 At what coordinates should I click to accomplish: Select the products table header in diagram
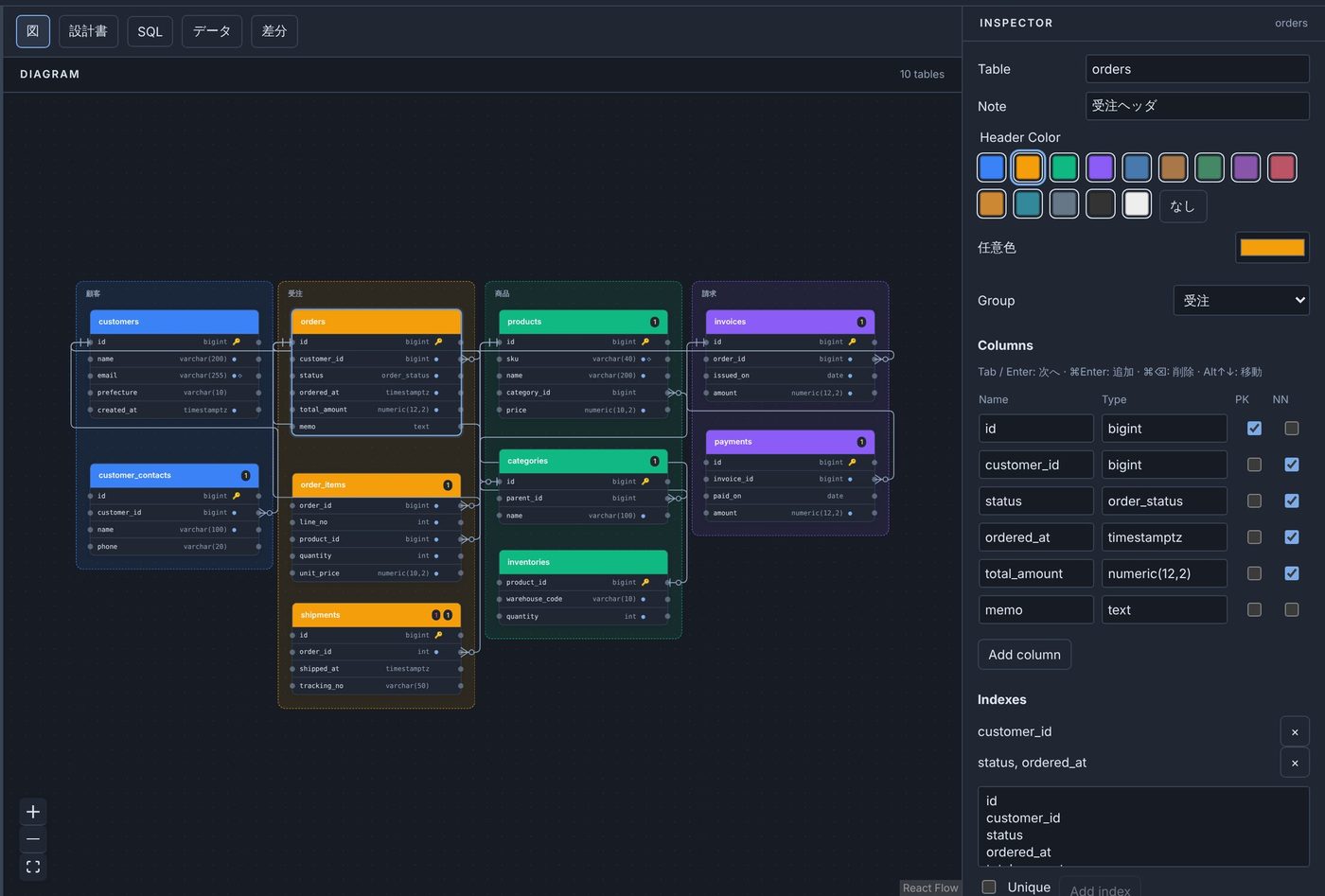click(583, 322)
